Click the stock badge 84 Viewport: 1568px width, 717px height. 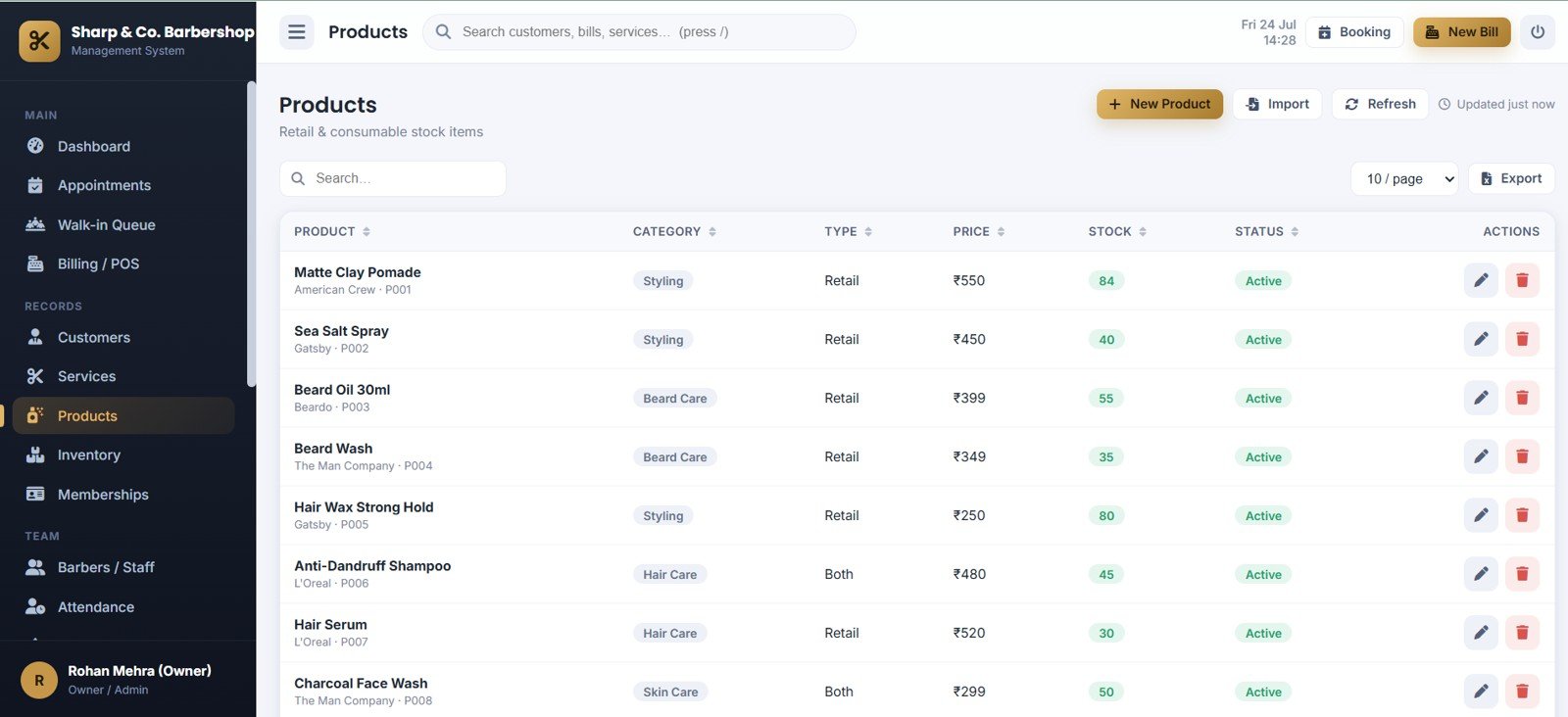(1106, 281)
